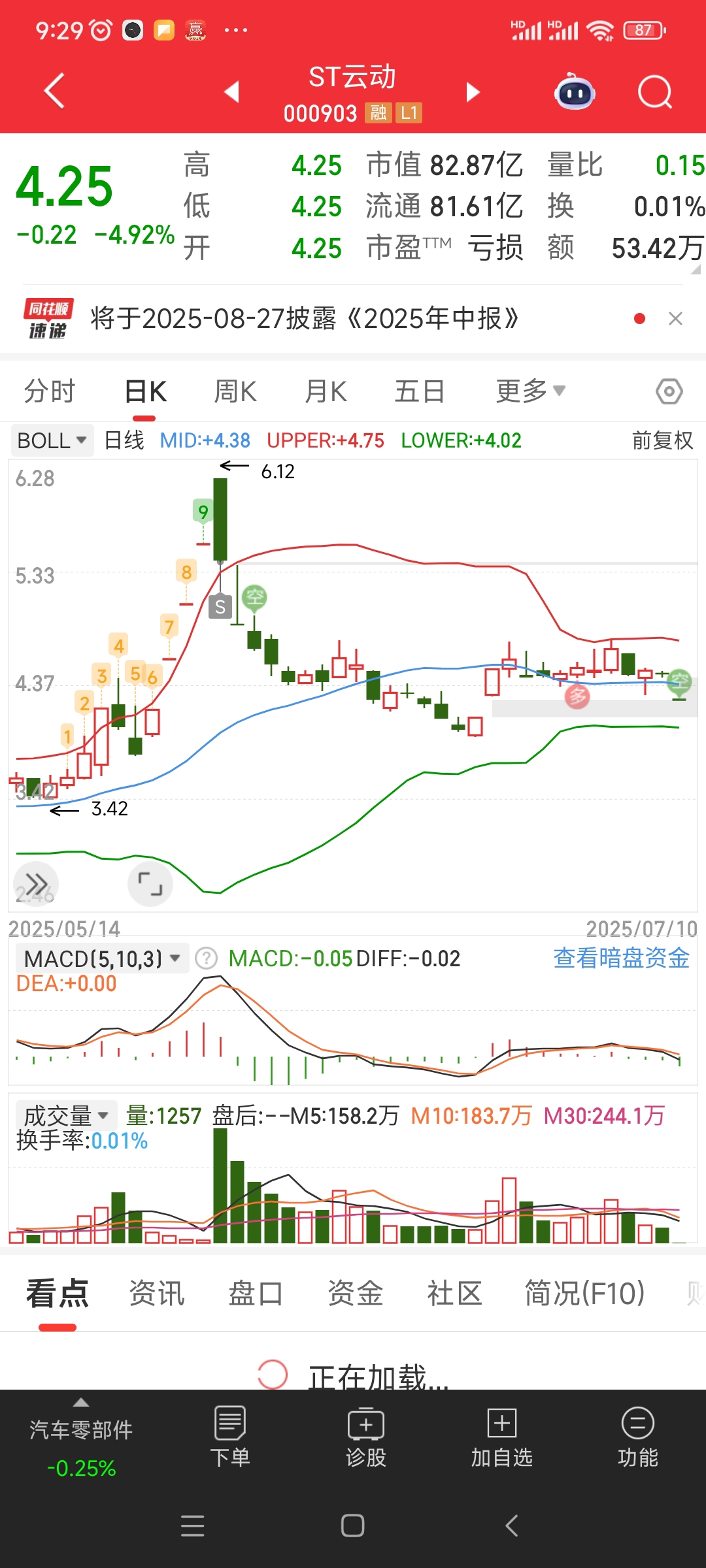Expand chart with double-chevron button
This screenshot has height=1568, width=706.
pos(37,885)
